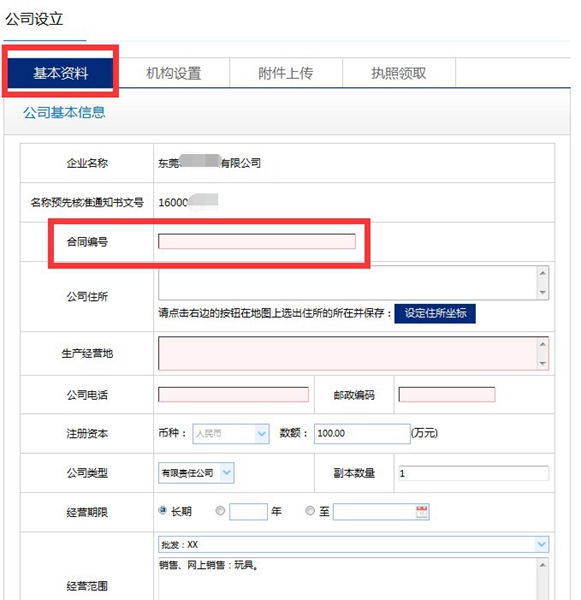Click the 公司住所 scroll up arrow
This screenshot has width=581, height=600.
(x=543, y=273)
